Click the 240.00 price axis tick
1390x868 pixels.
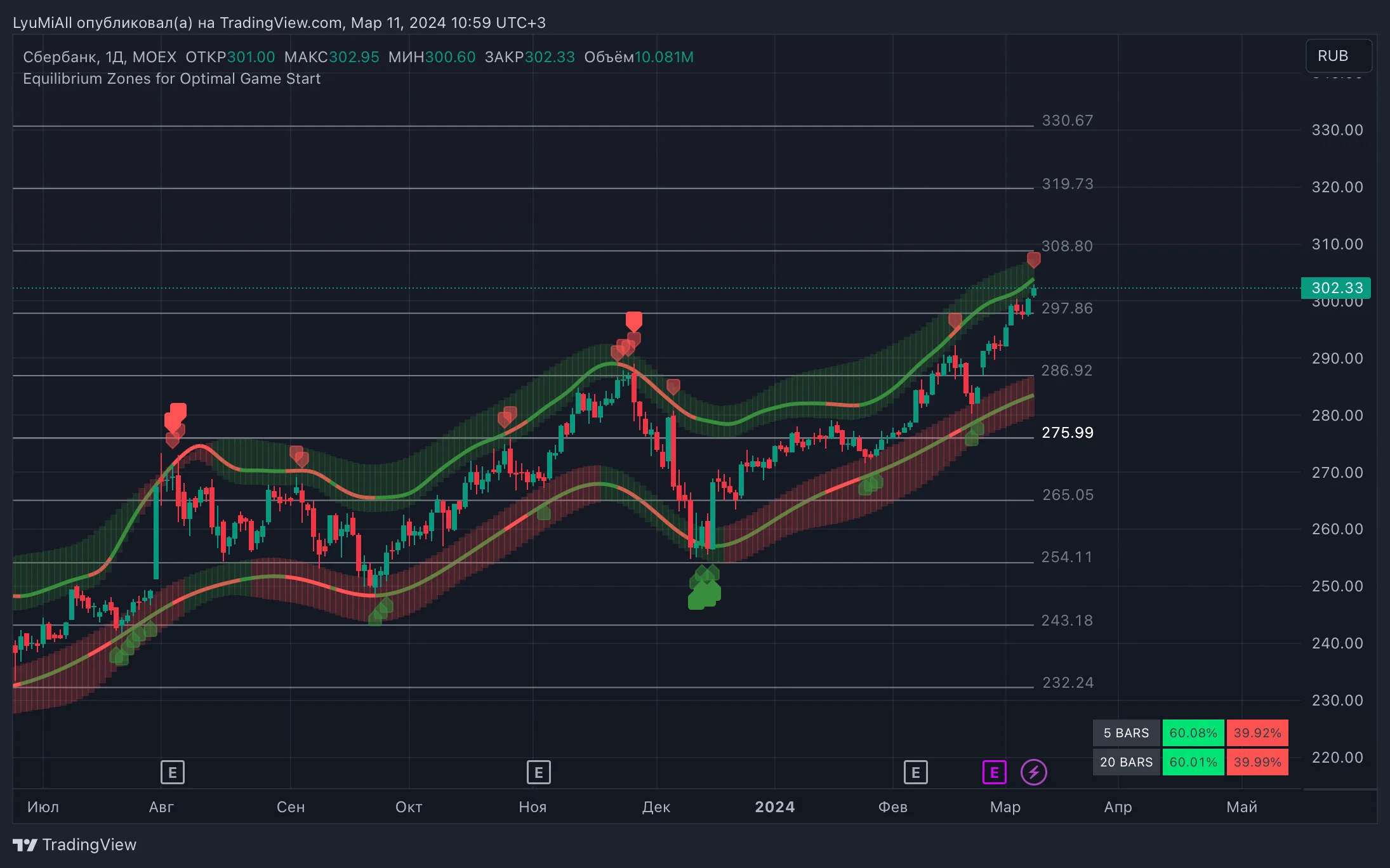(1337, 643)
